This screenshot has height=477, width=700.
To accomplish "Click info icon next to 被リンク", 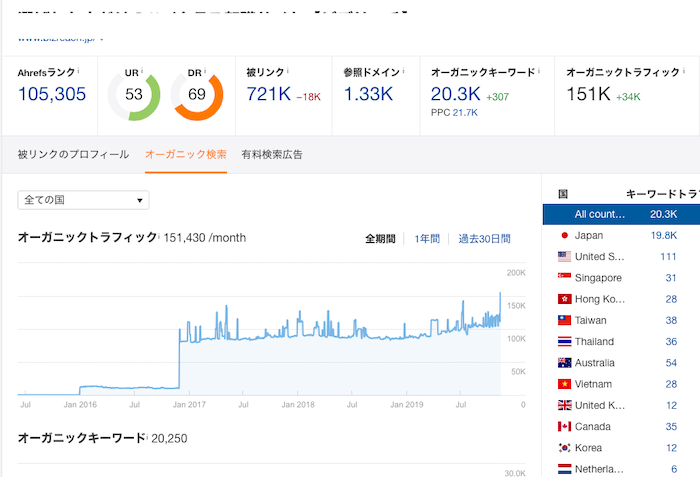I will pos(288,71).
